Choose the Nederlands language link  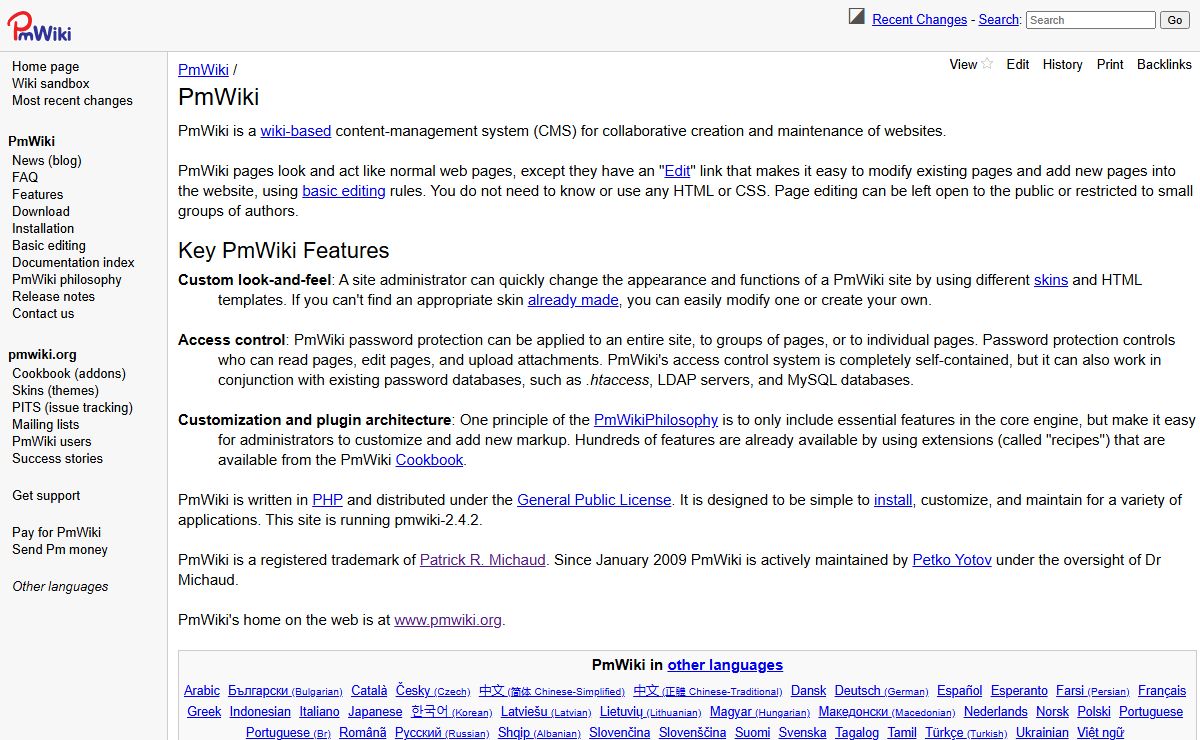pyautogui.click(x=996, y=712)
